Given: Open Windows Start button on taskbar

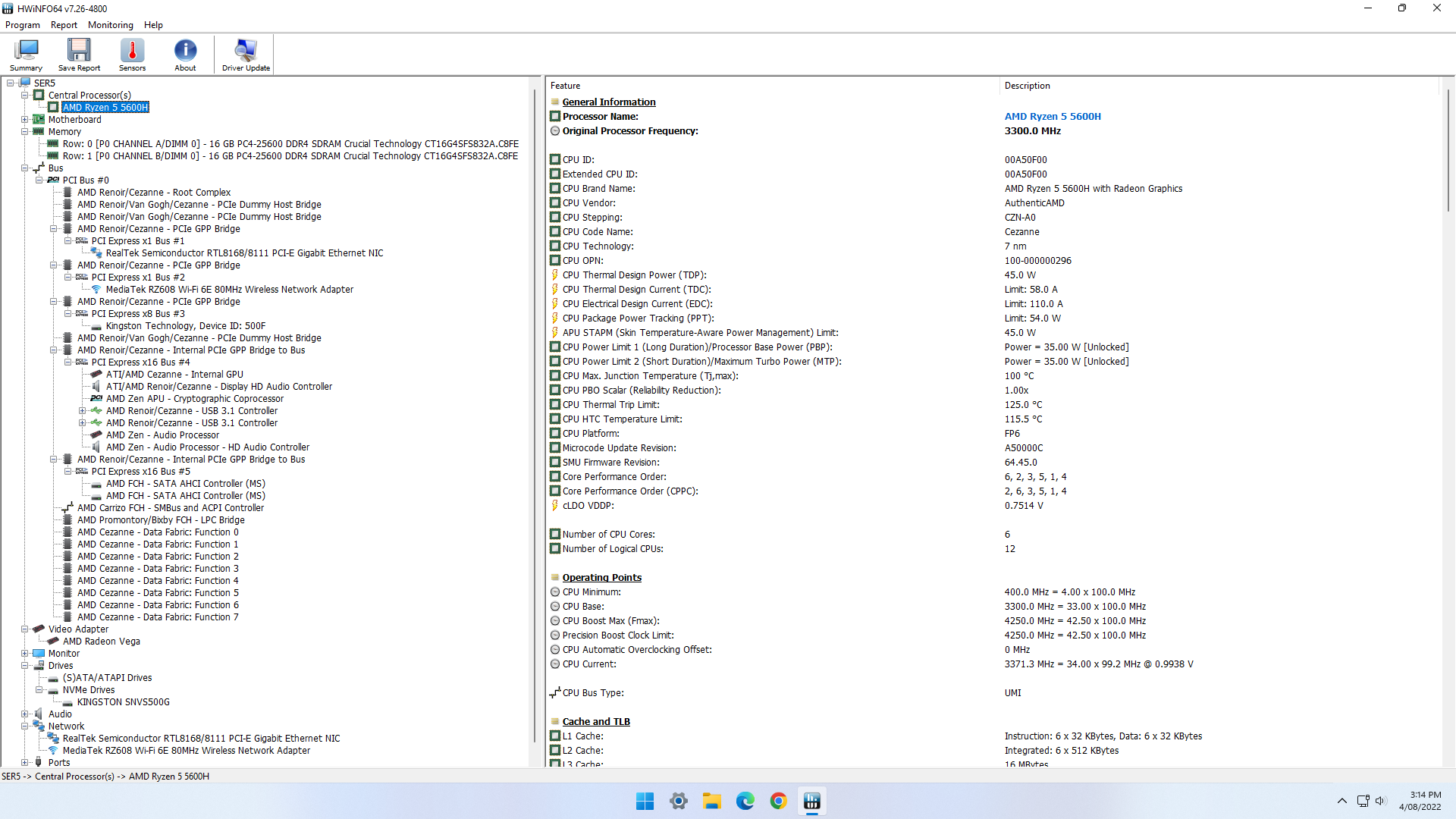Looking at the screenshot, I should pyautogui.click(x=645, y=801).
